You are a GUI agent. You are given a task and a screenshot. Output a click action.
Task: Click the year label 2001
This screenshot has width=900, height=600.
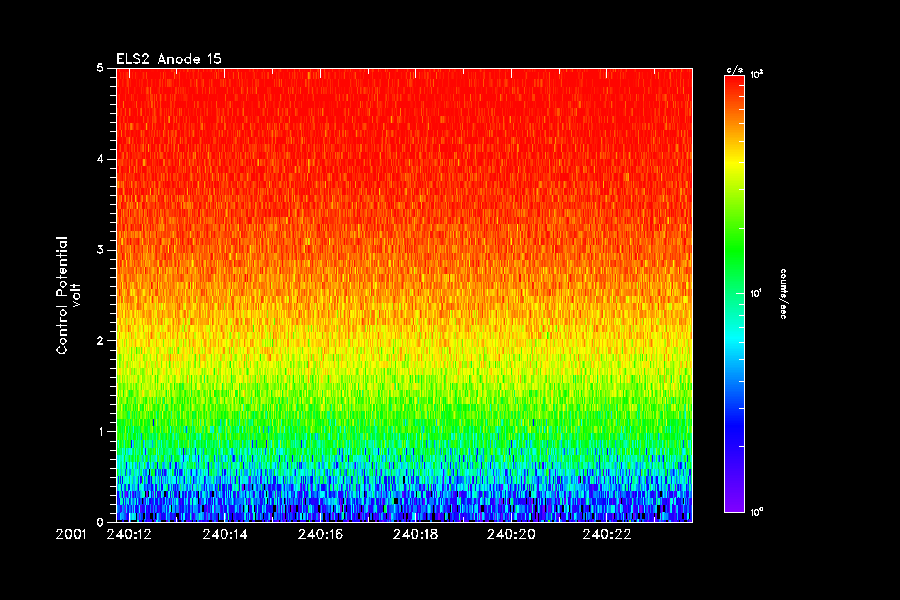[71, 535]
